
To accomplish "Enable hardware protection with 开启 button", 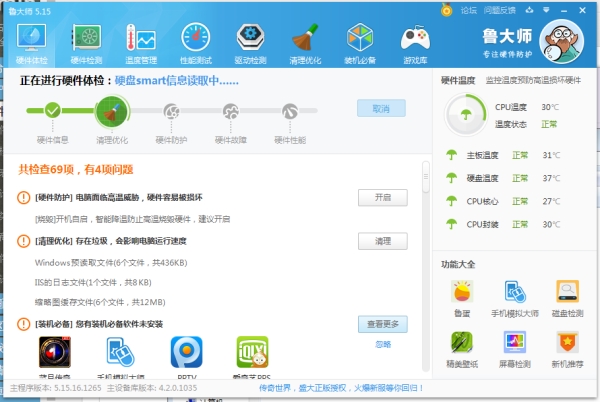I will tap(382, 197).
